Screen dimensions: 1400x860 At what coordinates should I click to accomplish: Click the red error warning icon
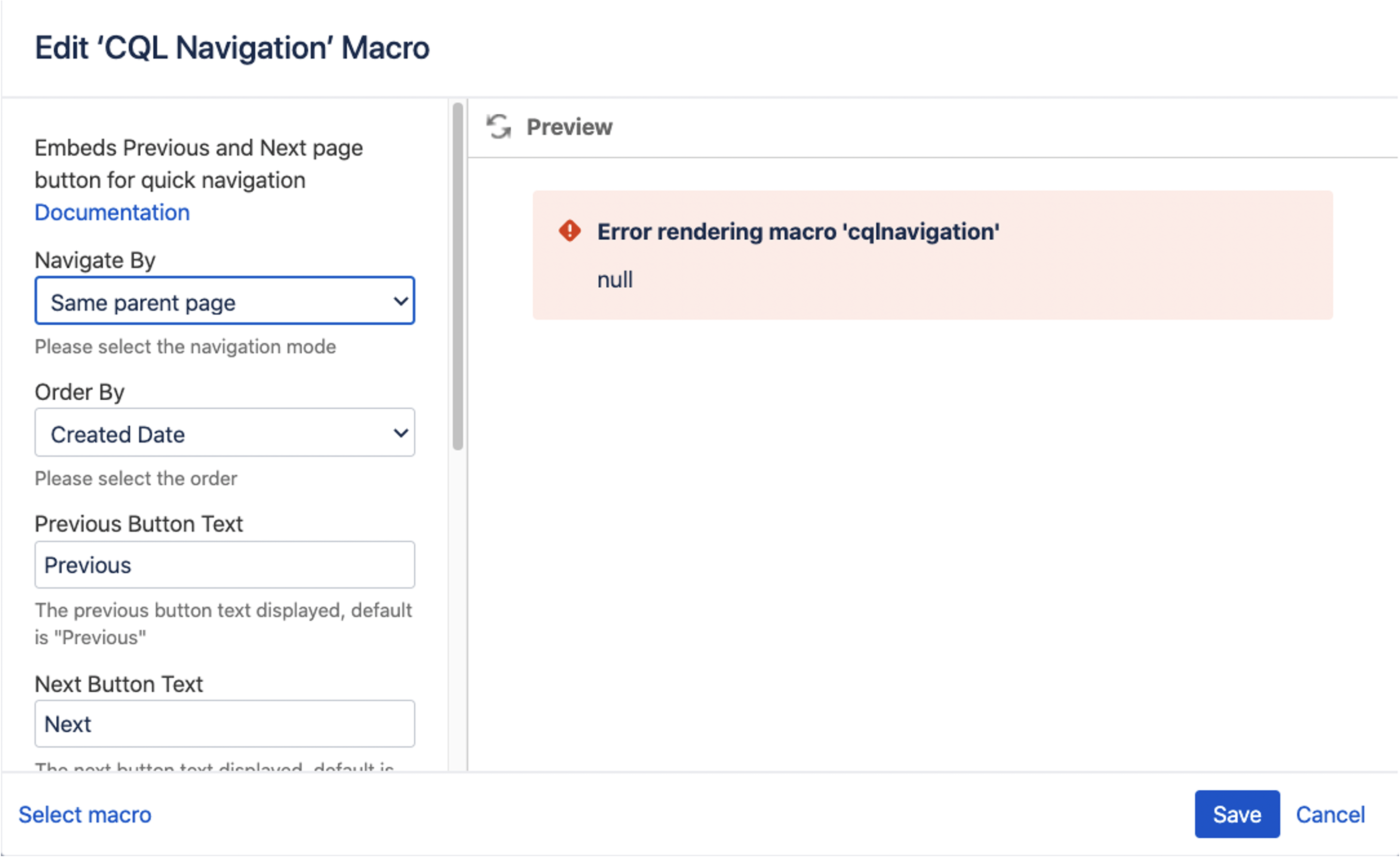pos(569,232)
